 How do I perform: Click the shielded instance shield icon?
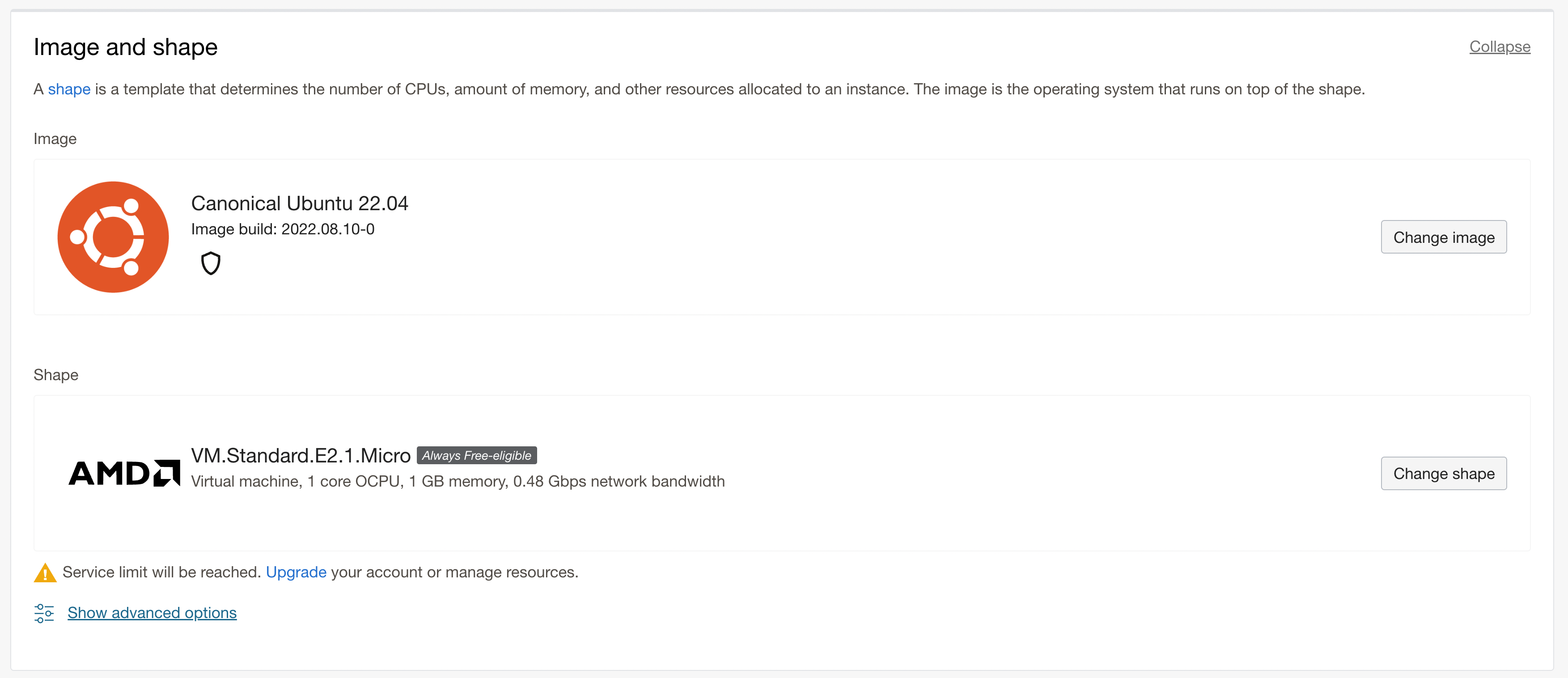tap(211, 263)
